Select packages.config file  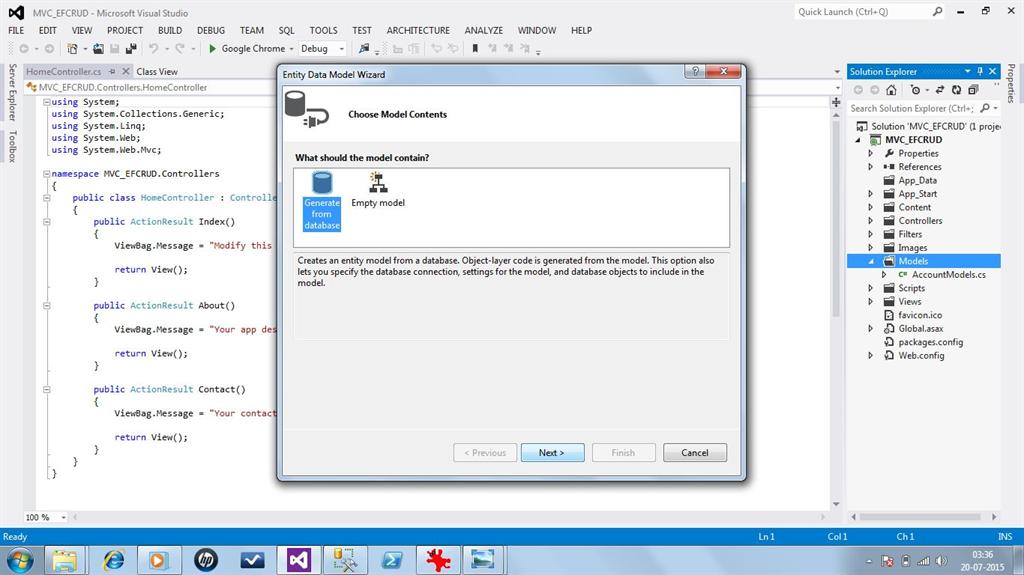(x=930, y=342)
